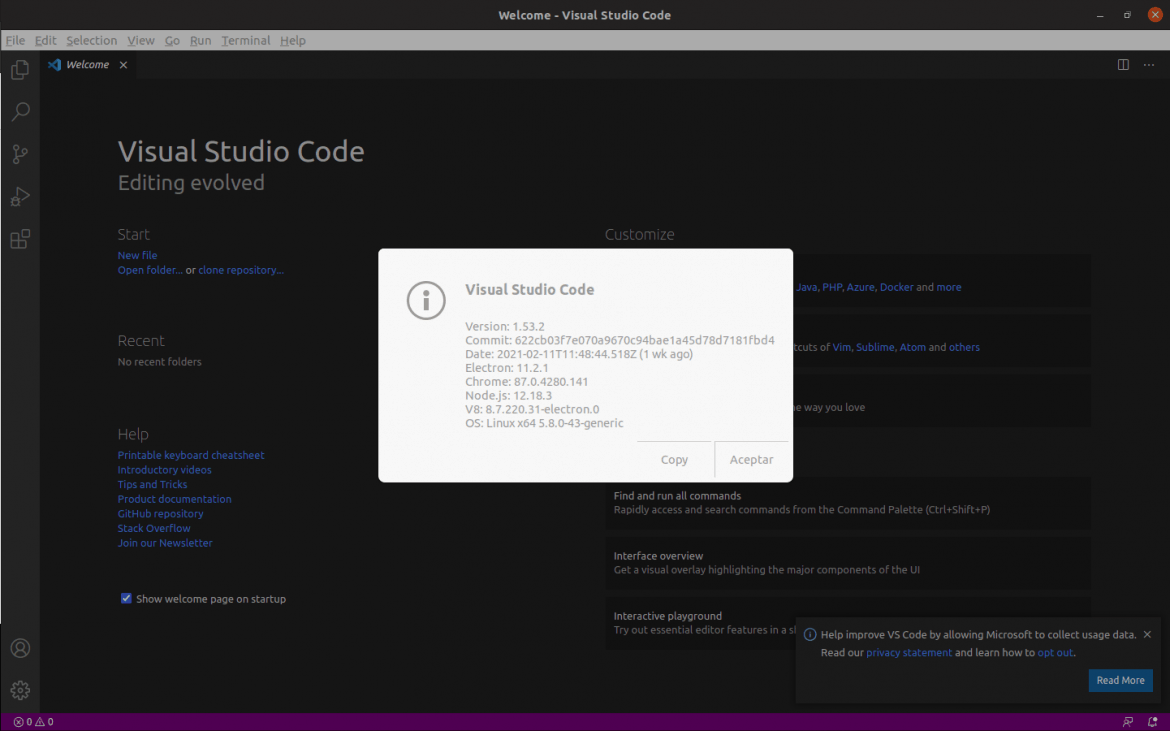Open the Extensions view
1170x731 pixels.
point(20,239)
